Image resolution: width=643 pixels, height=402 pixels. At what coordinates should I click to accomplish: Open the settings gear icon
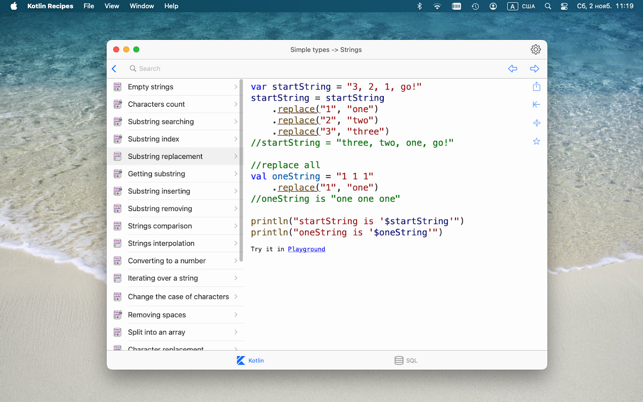[x=536, y=50]
